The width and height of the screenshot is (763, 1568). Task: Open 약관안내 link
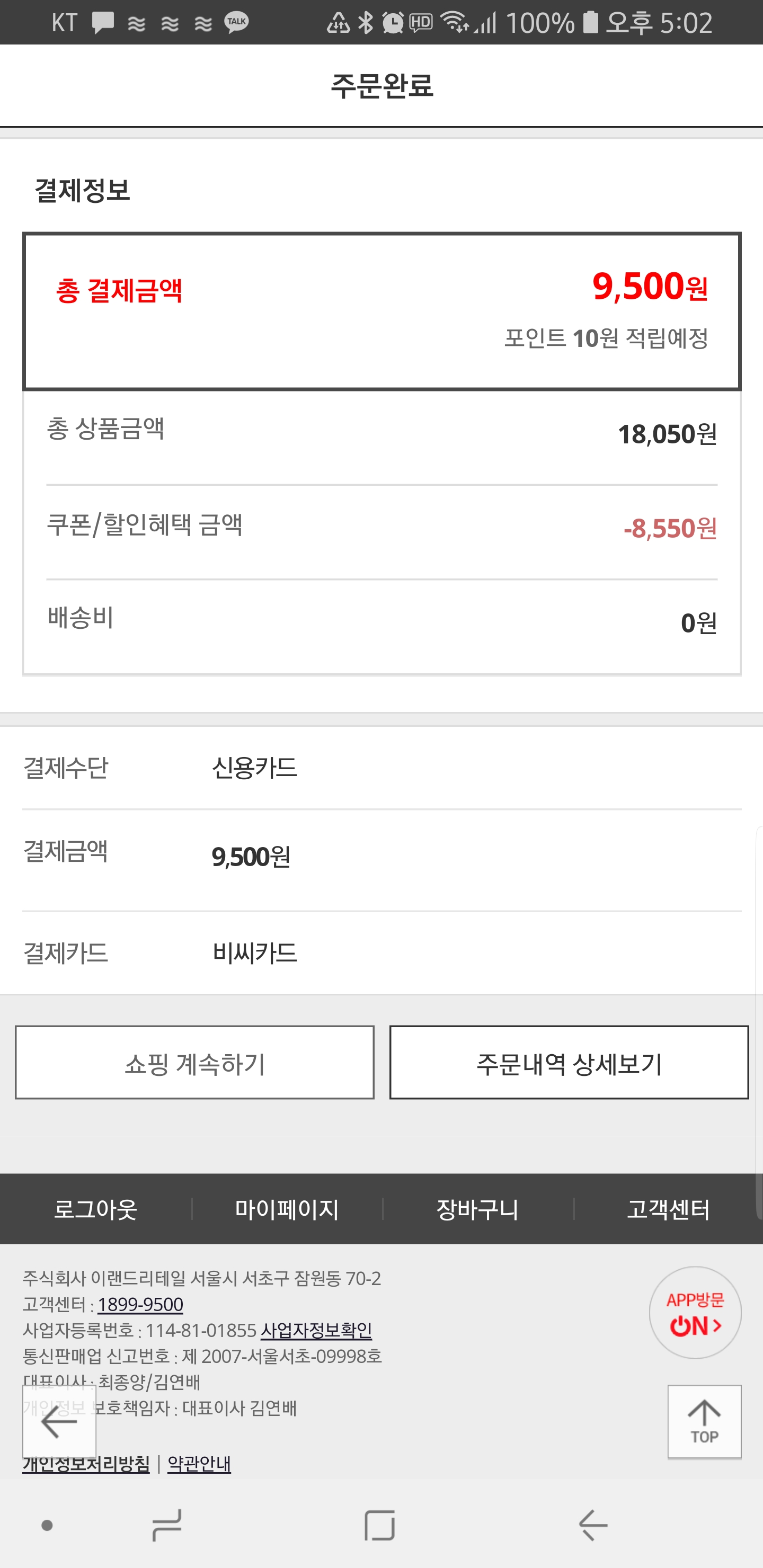coord(199,1464)
